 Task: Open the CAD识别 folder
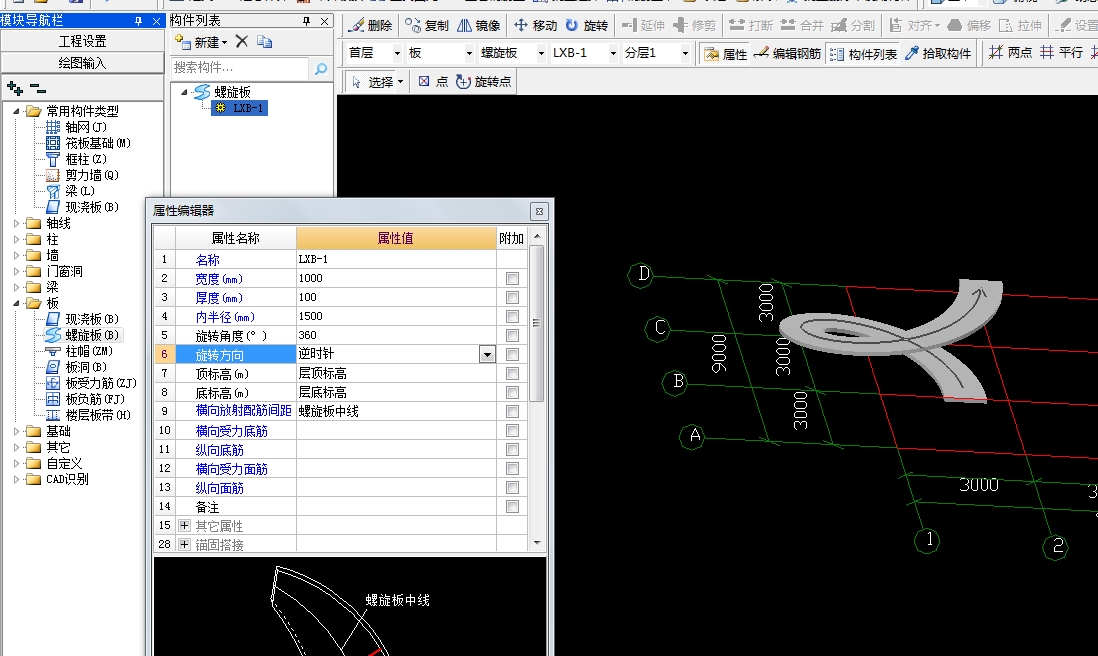[57, 480]
